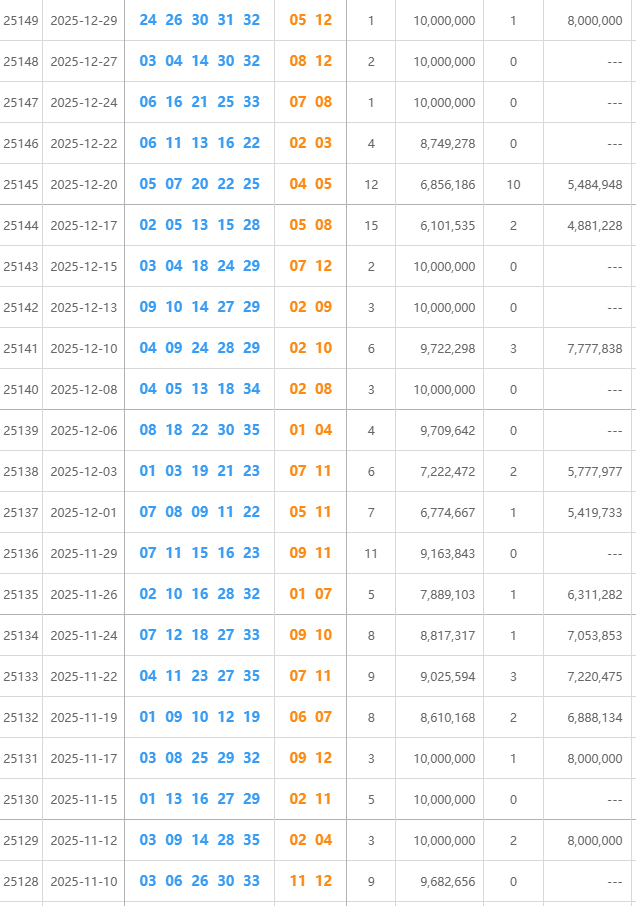
Task: Click orange number 08 in issue 25140
Action: click(324, 389)
